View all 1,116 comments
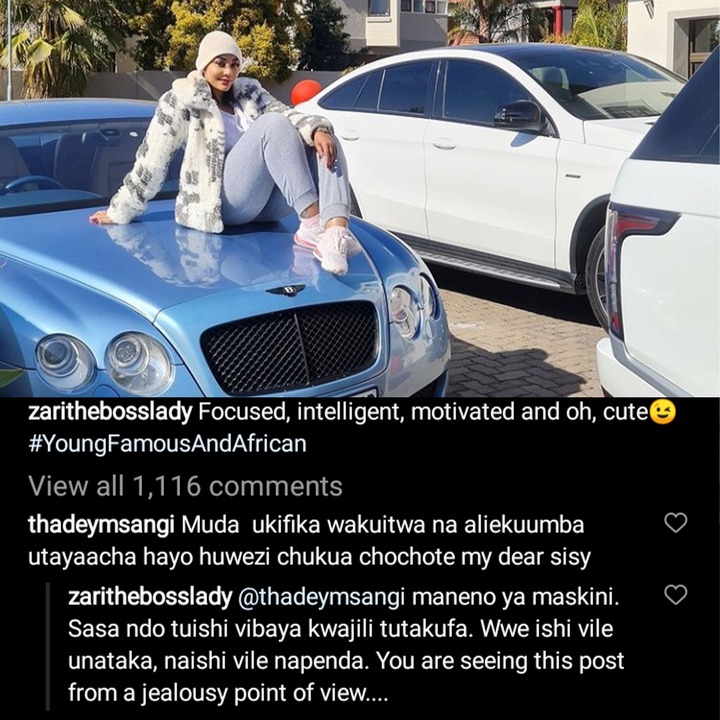This screenshot has width=720, height=720. (x=185, y=486)
